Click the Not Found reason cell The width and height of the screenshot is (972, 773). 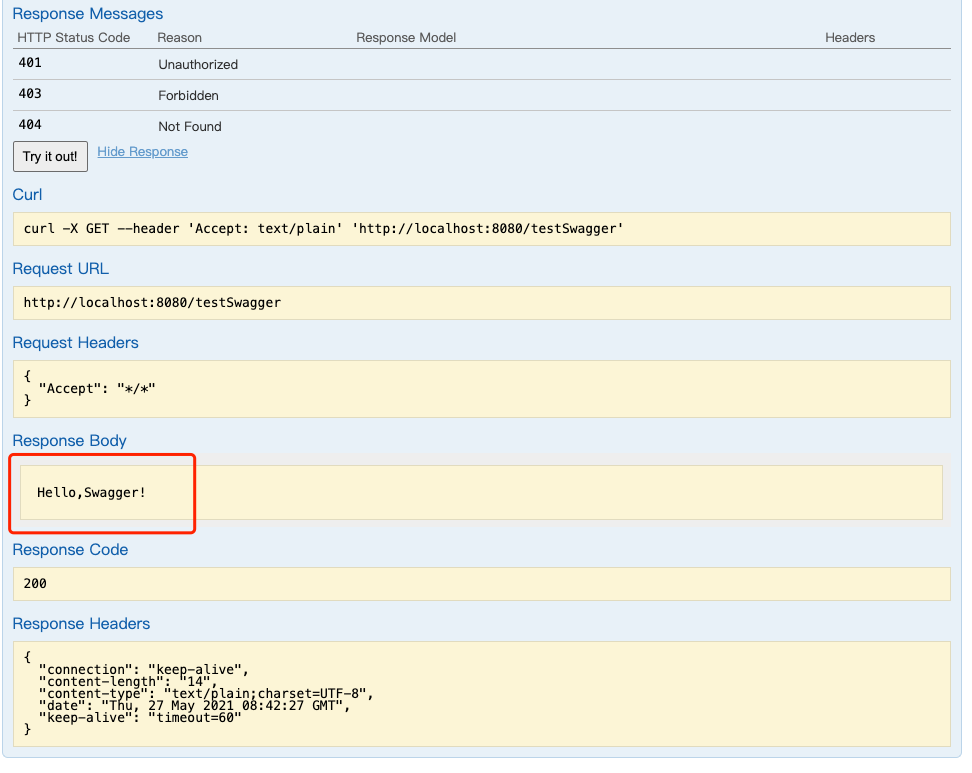pyautogui.click(x=190, y=126)
